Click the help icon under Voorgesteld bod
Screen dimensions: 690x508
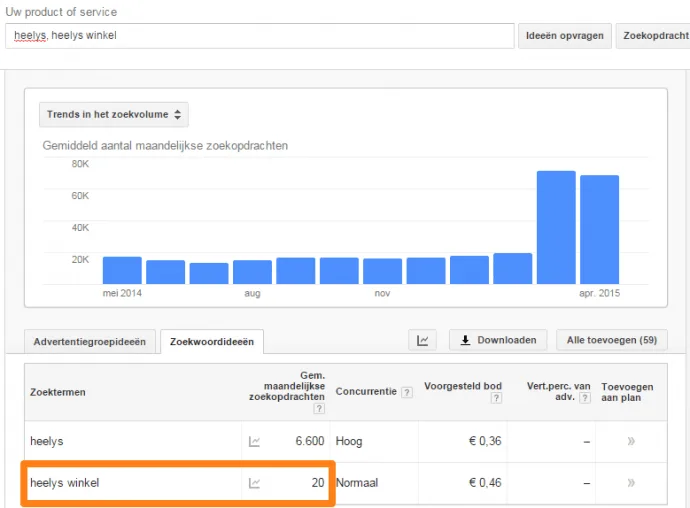click(496, 398)
